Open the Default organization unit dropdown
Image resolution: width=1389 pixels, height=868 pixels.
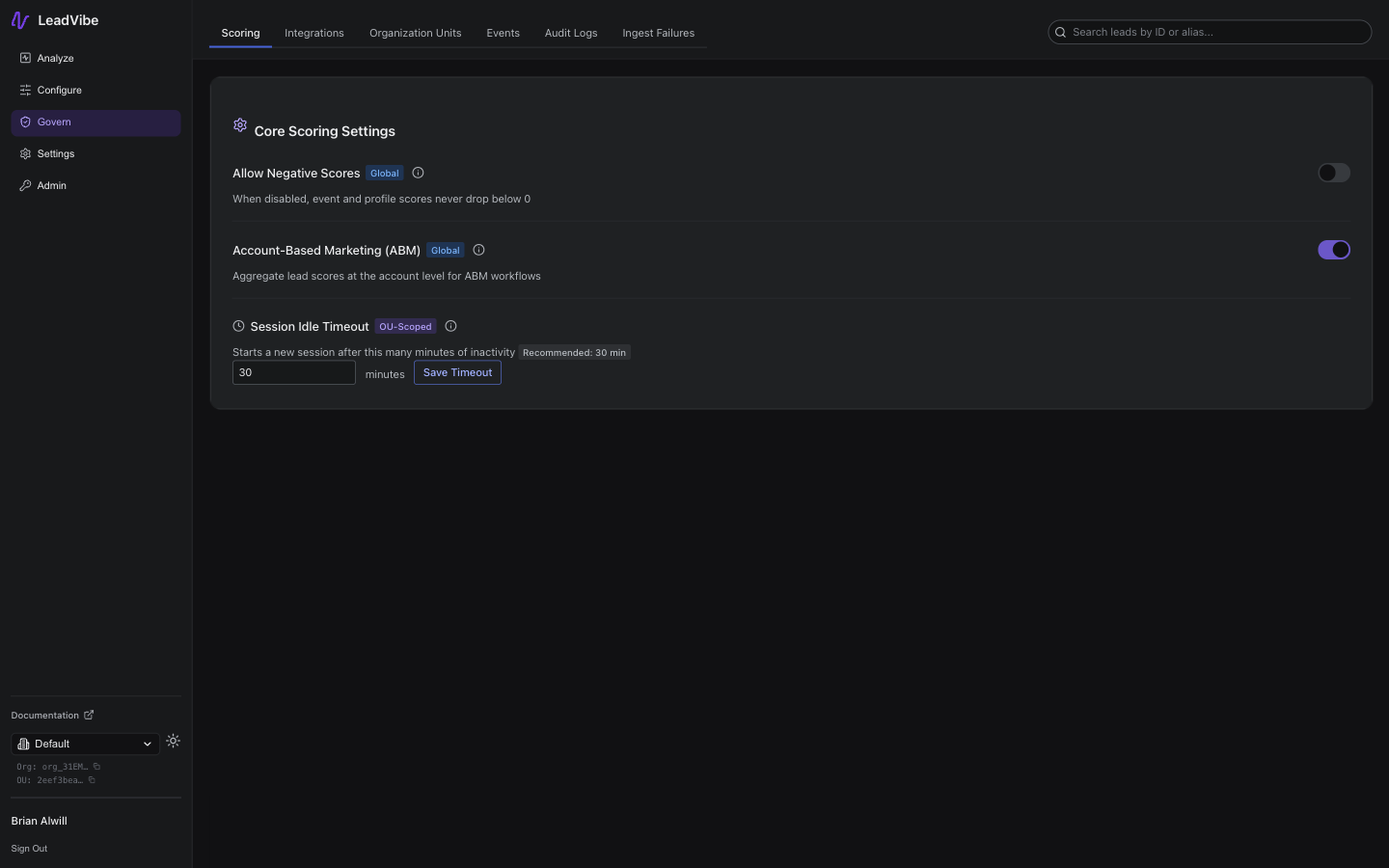click(85, 744)
